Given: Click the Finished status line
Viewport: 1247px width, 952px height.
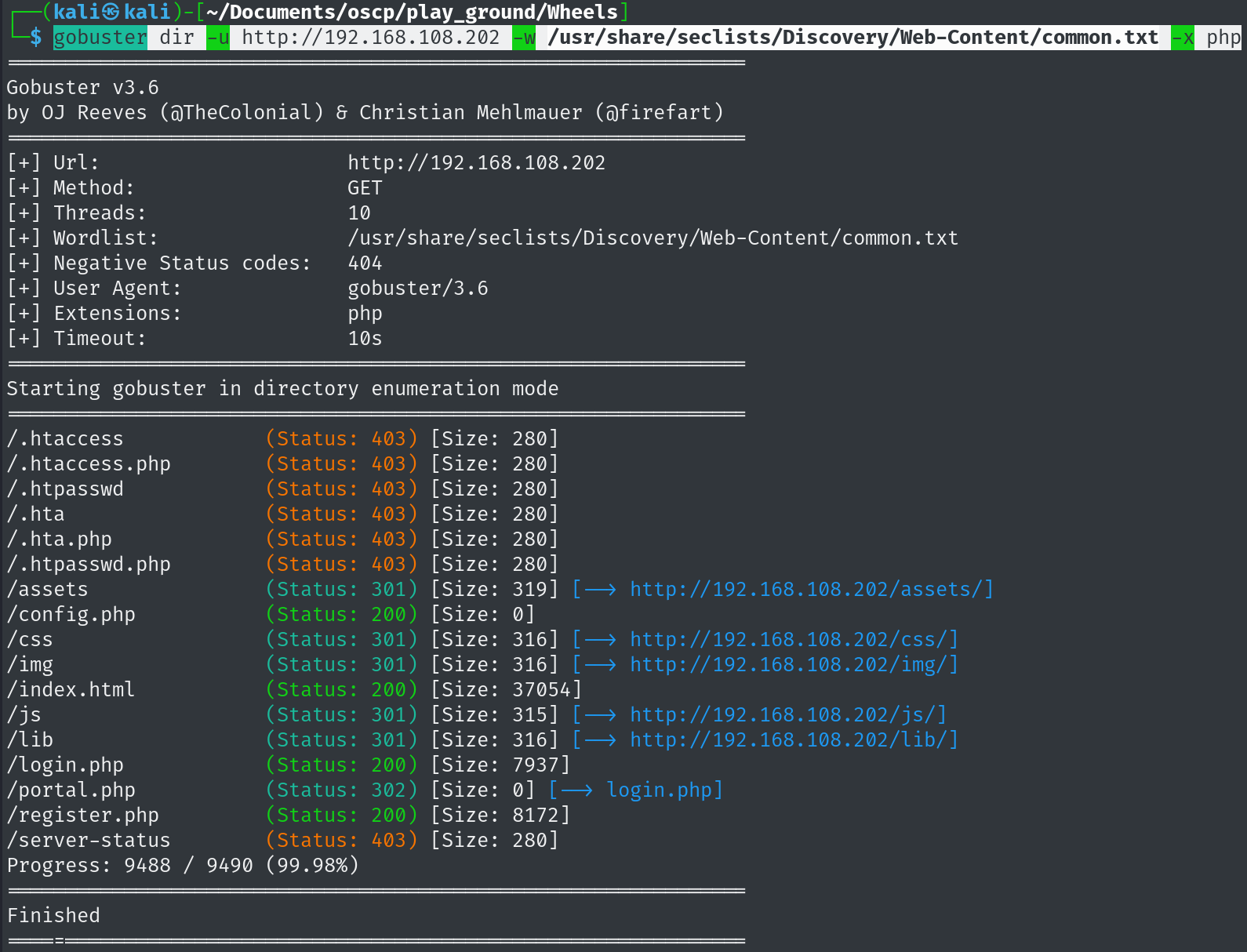Looking at the screenshot, I should 53,915.
